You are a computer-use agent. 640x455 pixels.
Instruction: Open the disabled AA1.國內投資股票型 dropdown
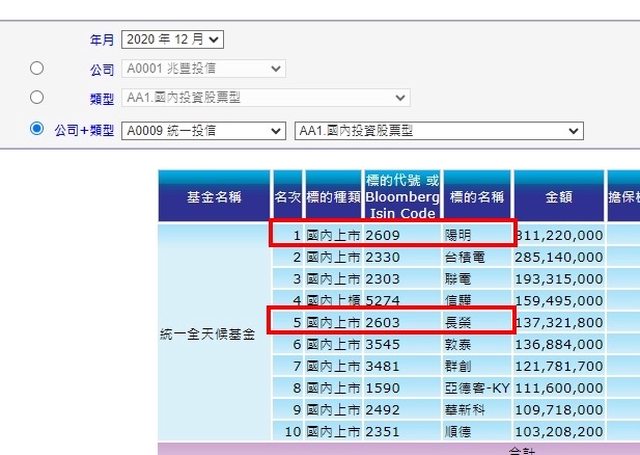(x=265, y=98)
